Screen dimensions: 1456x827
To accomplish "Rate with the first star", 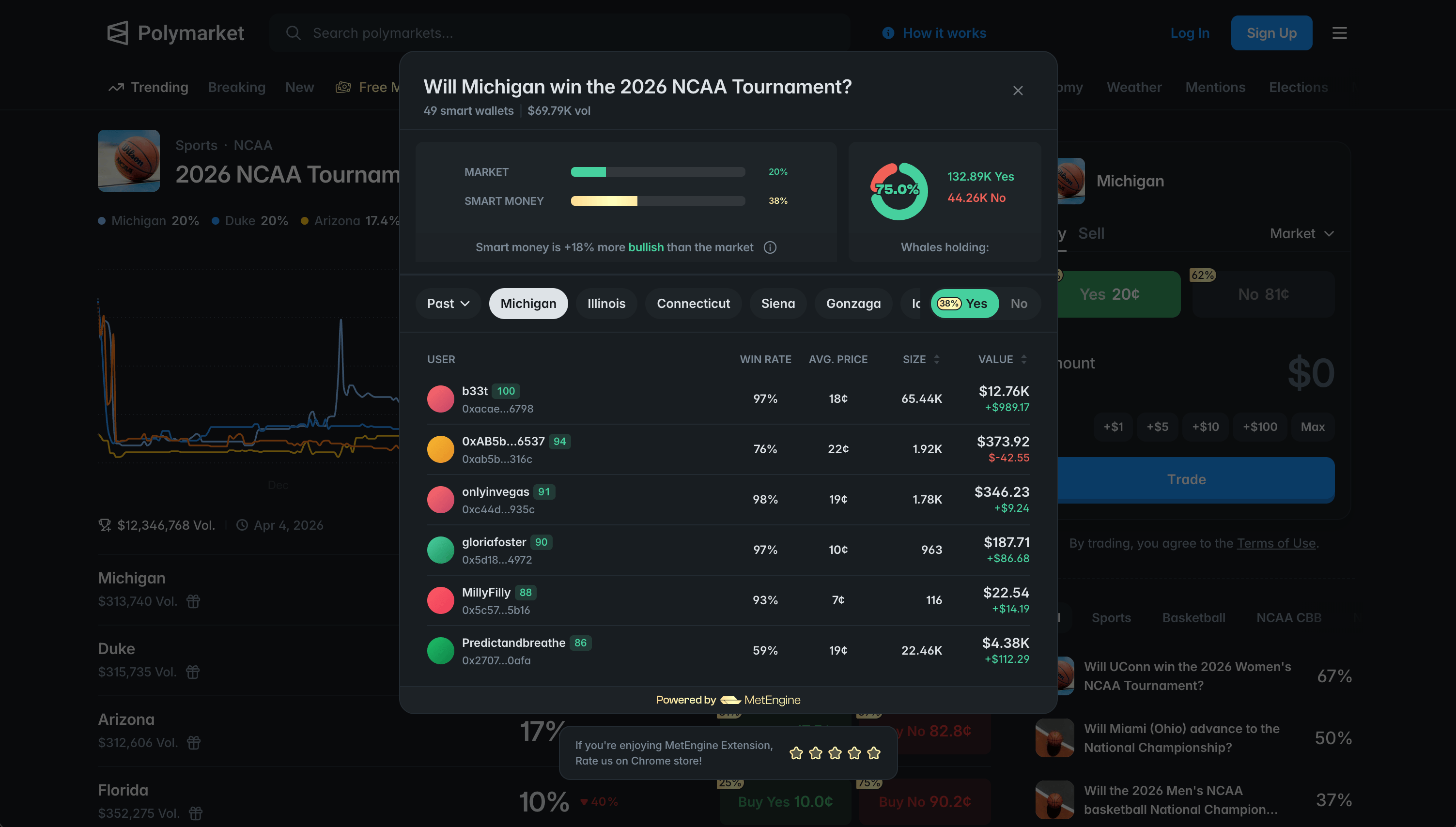I will coord(796,753).
